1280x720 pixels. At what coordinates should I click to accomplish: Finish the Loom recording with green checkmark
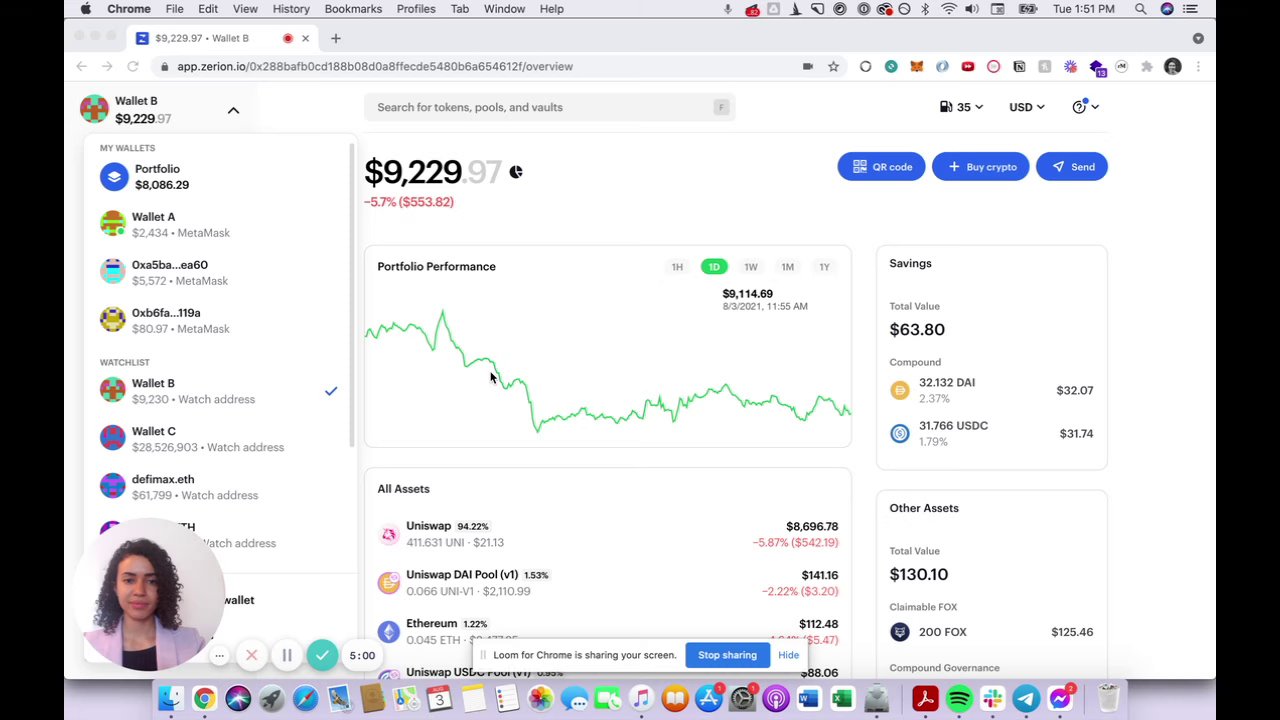pyautogui.click(x=322, y=656)
